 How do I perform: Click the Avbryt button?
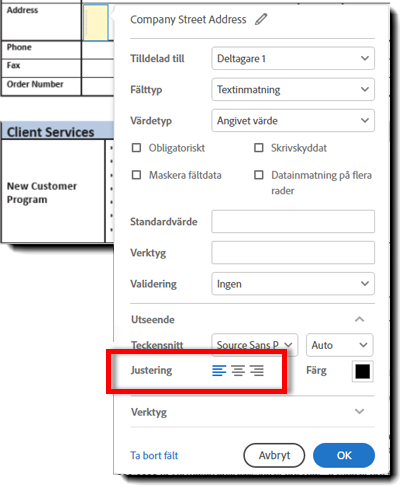click(274, 455)
